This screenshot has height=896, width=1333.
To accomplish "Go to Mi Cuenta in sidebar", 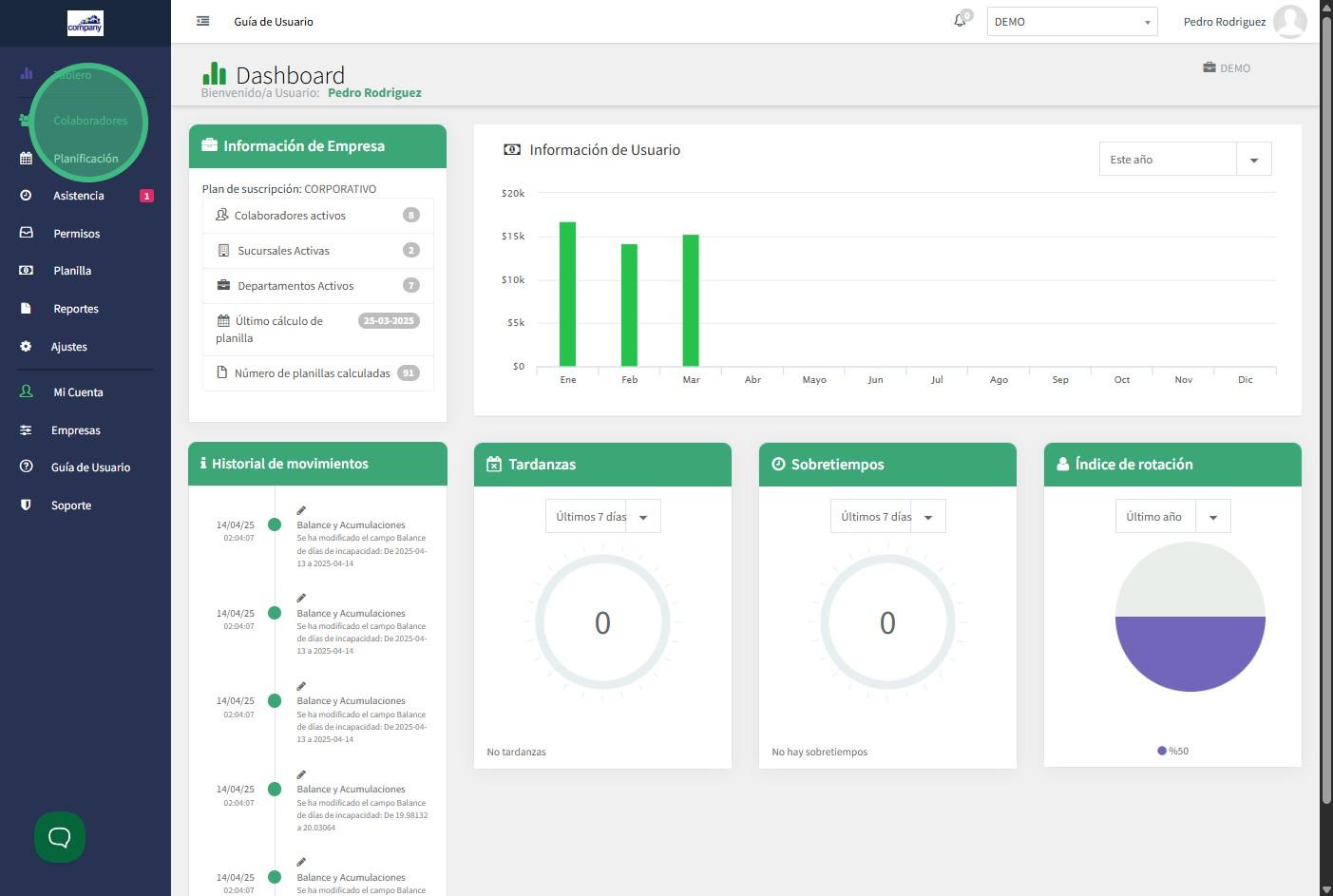I will [x=78, y=392].
